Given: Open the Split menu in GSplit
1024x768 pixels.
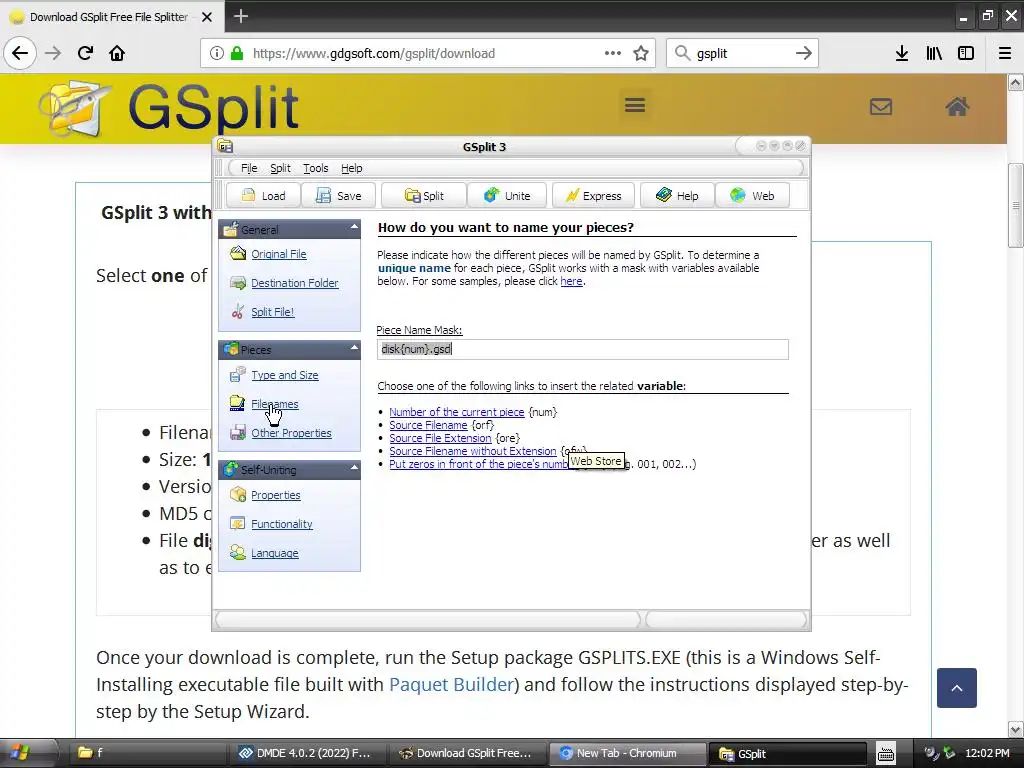Looking at the screenshot, I should point(280,168).
